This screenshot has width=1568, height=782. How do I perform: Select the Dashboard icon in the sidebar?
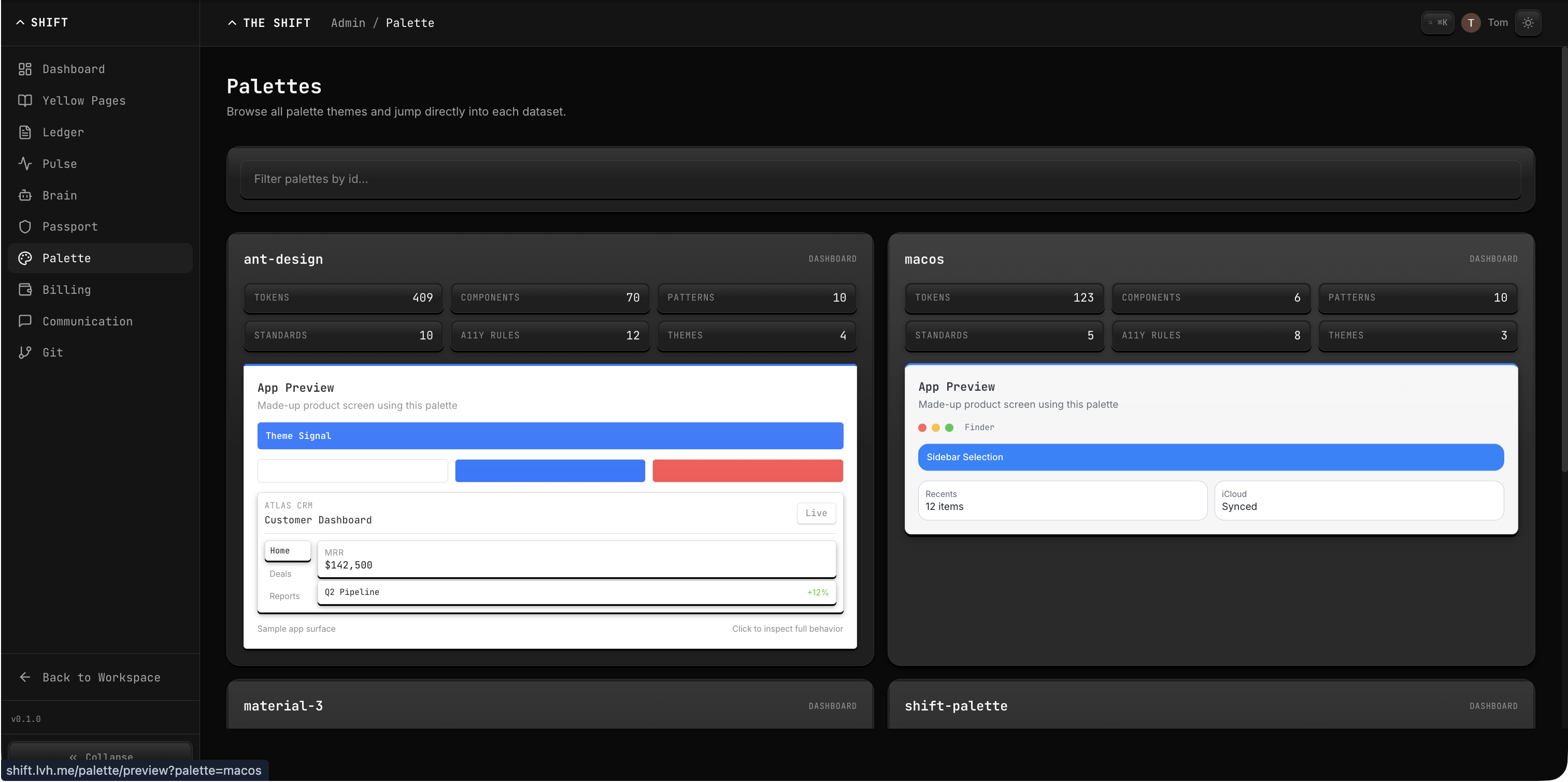(25, 69)
